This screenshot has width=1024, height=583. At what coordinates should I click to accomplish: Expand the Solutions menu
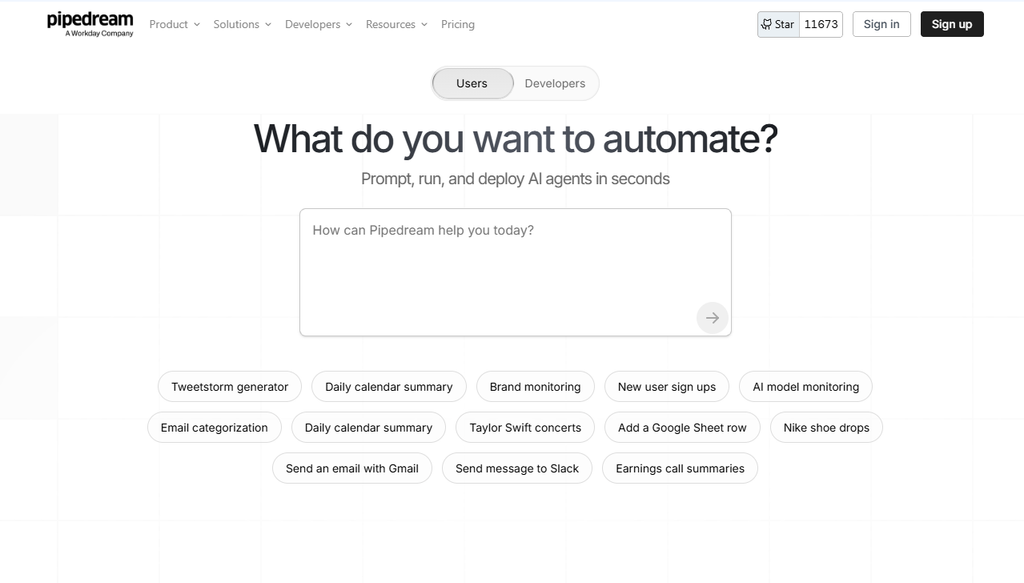coord(242,24)
